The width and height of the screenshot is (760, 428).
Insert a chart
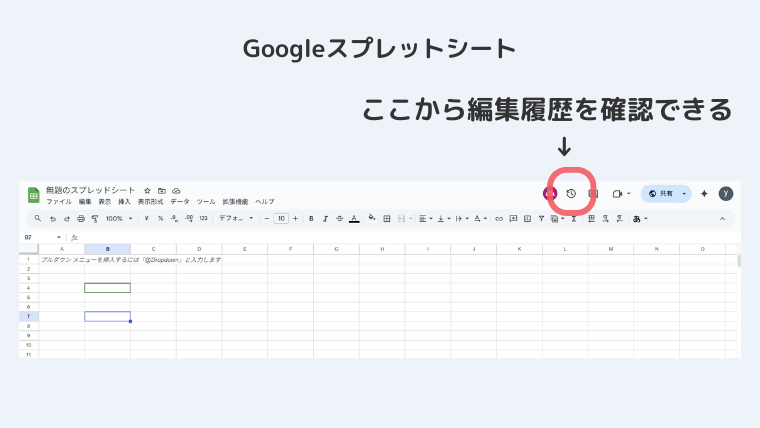(527, 219)
